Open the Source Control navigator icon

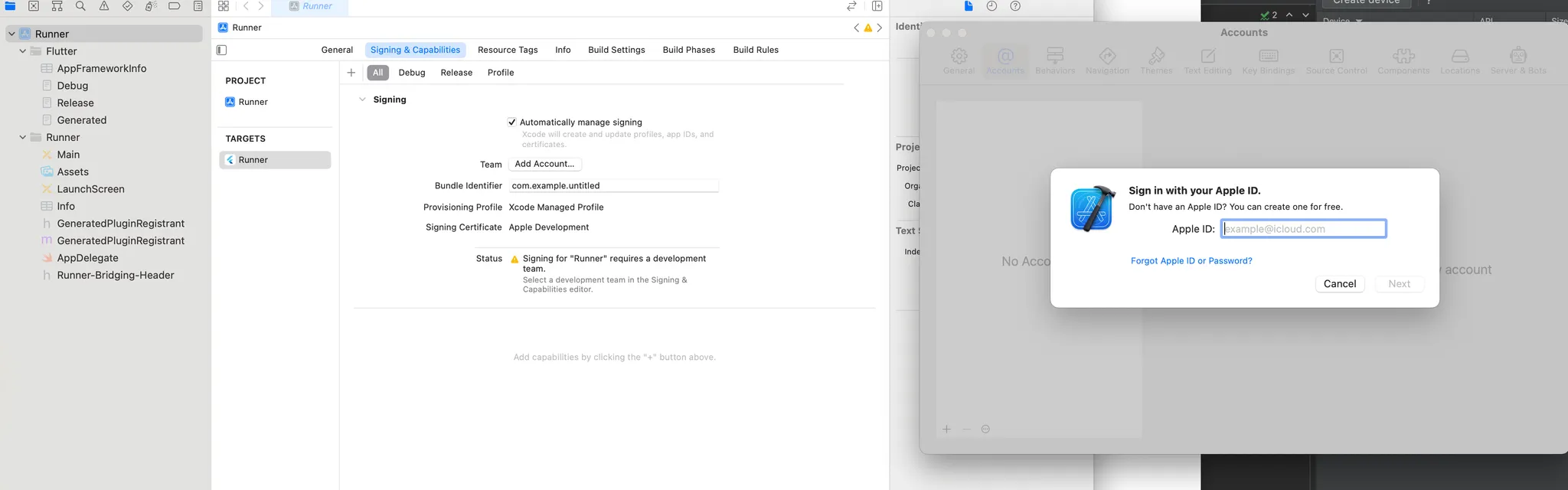pos(34,6)
